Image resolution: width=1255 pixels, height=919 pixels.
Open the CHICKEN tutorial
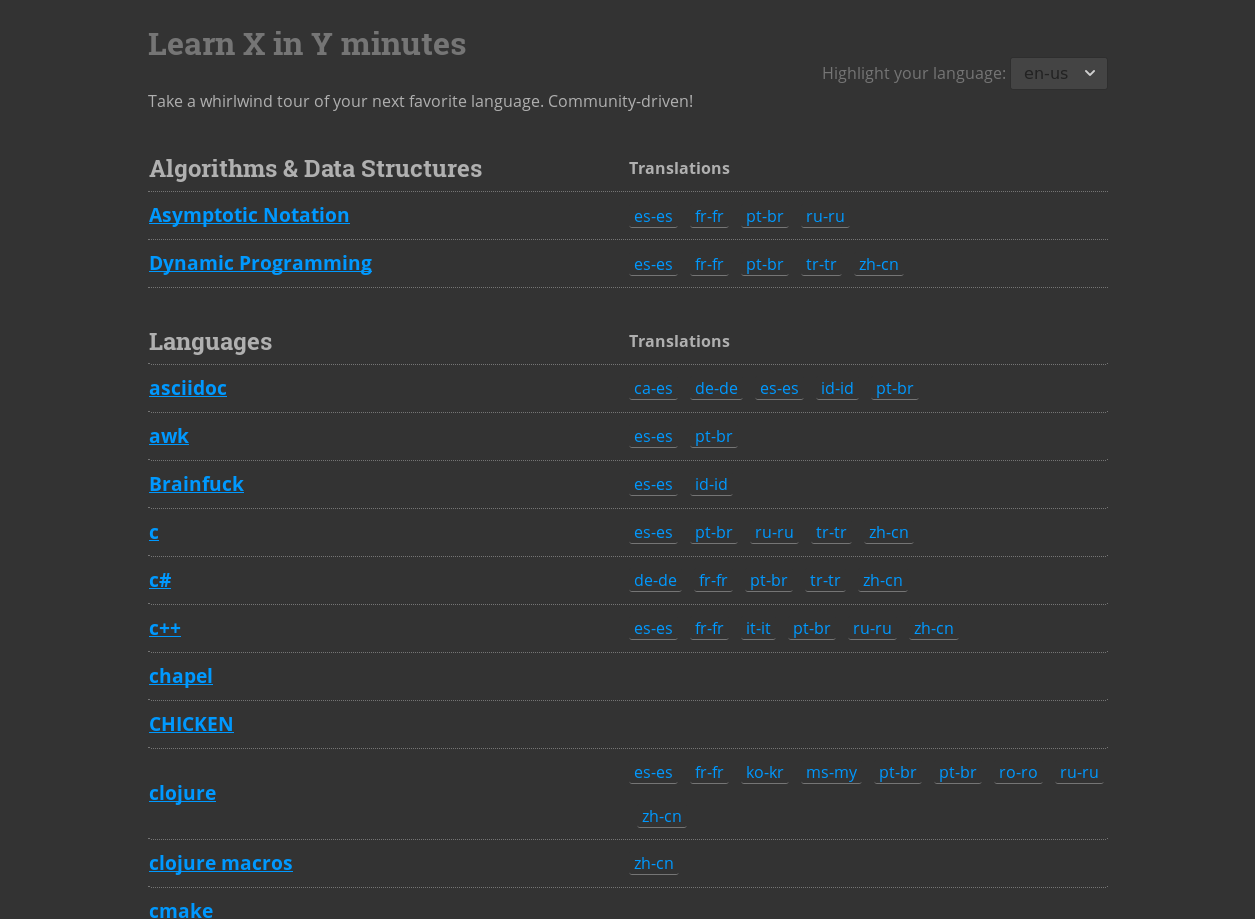tap(191, 724)
